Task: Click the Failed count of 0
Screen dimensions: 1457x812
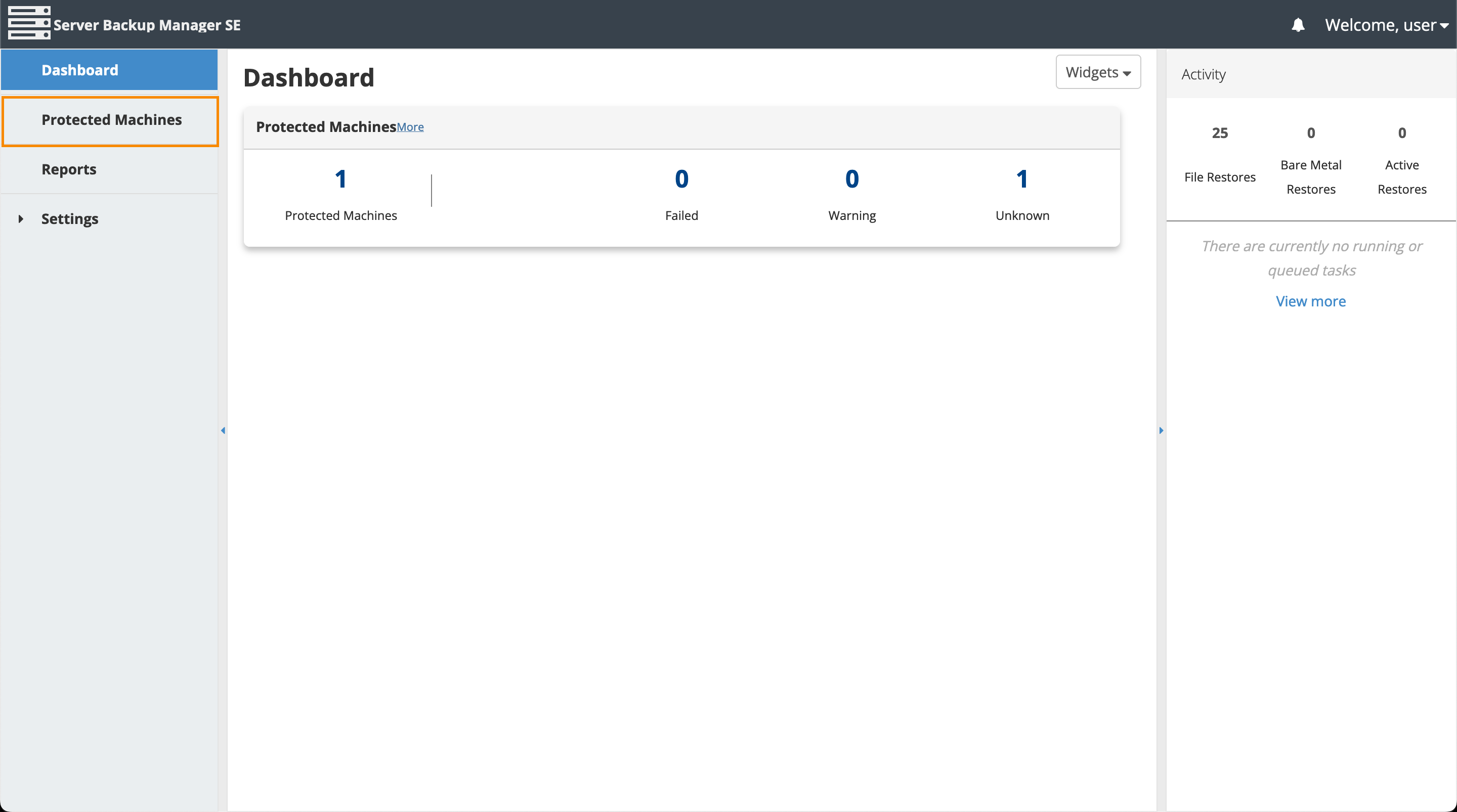Action: (x=681, y=179)
